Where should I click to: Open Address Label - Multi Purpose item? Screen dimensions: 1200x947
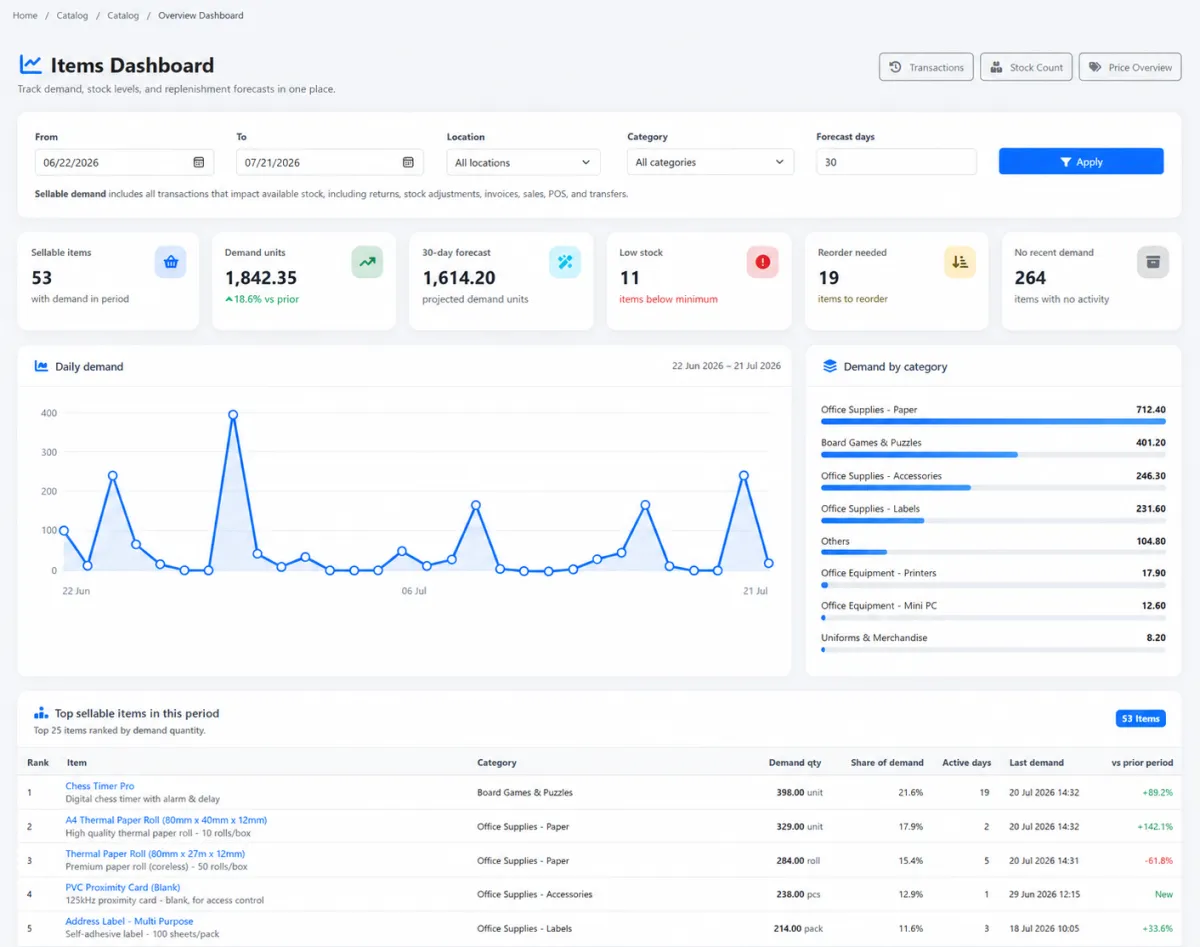pyautogui.click(x=130, y=922)
